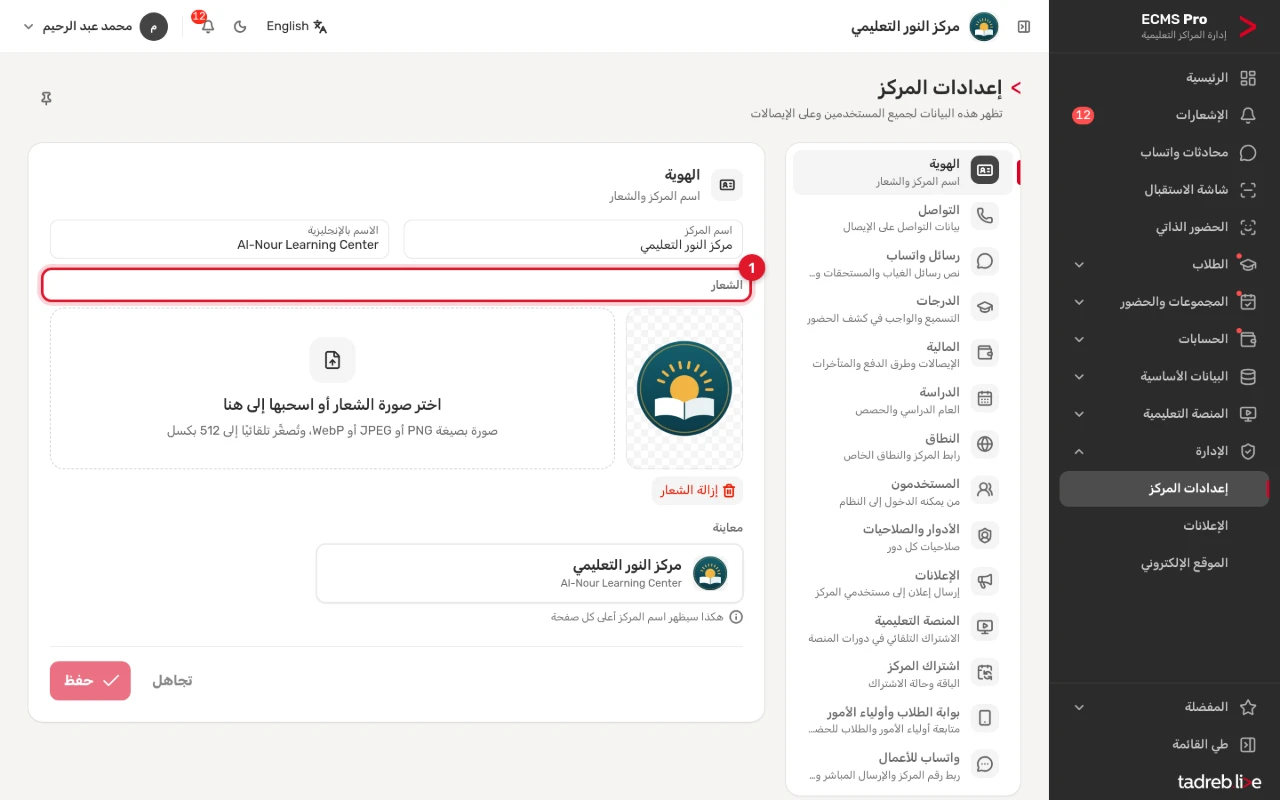Click التواصل phone icon in settings list
1280x800 pixels.
(x=985, y=216)
